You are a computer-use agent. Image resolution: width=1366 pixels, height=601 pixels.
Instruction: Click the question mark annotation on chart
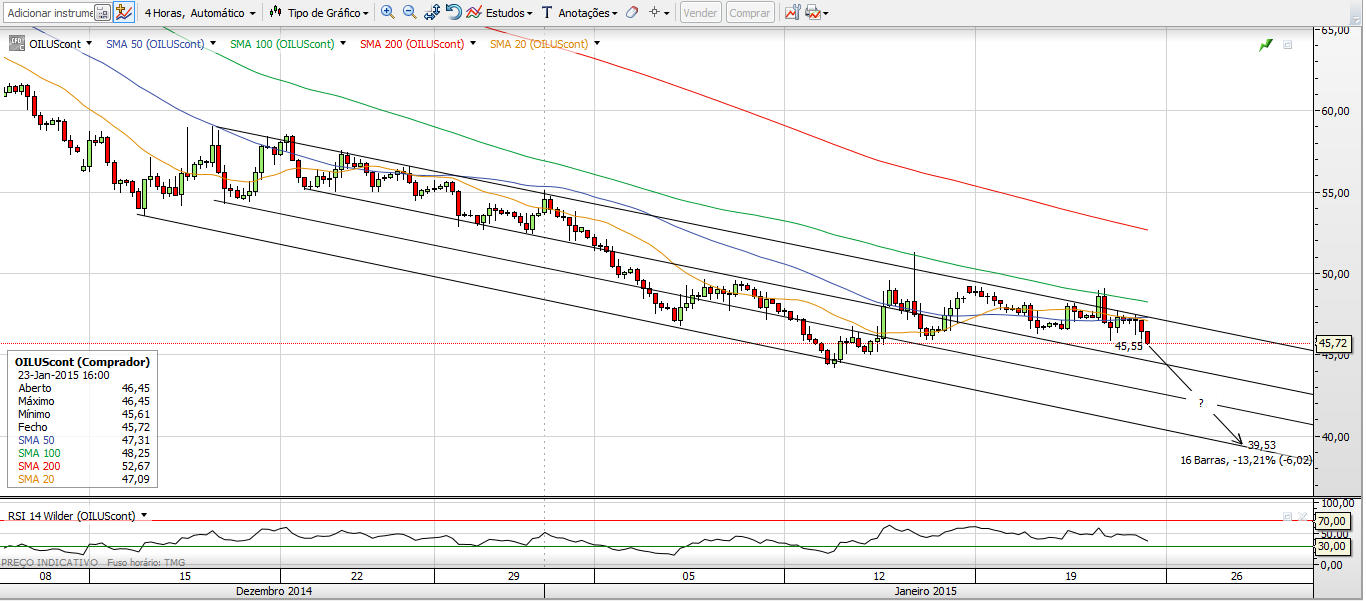(1200, 403)
